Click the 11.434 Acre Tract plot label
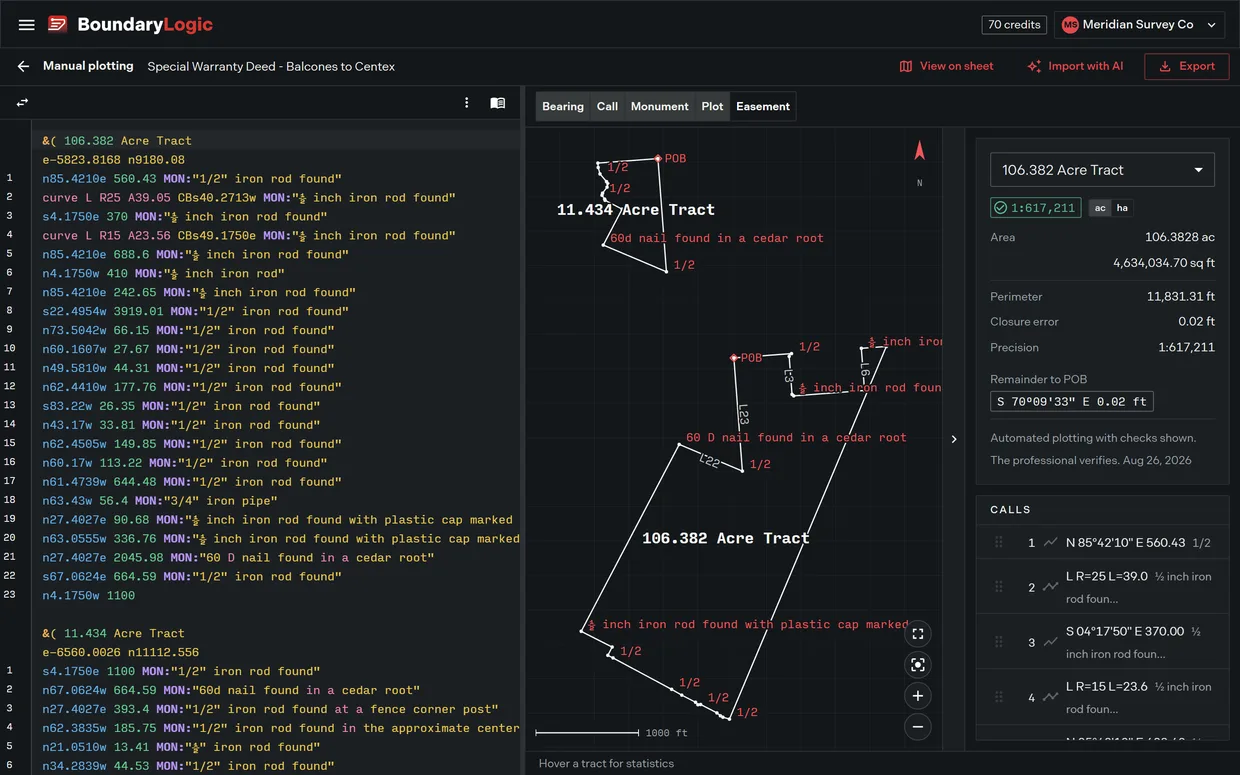This screenshot has width=1240, height=775. (x=636, y=210)
